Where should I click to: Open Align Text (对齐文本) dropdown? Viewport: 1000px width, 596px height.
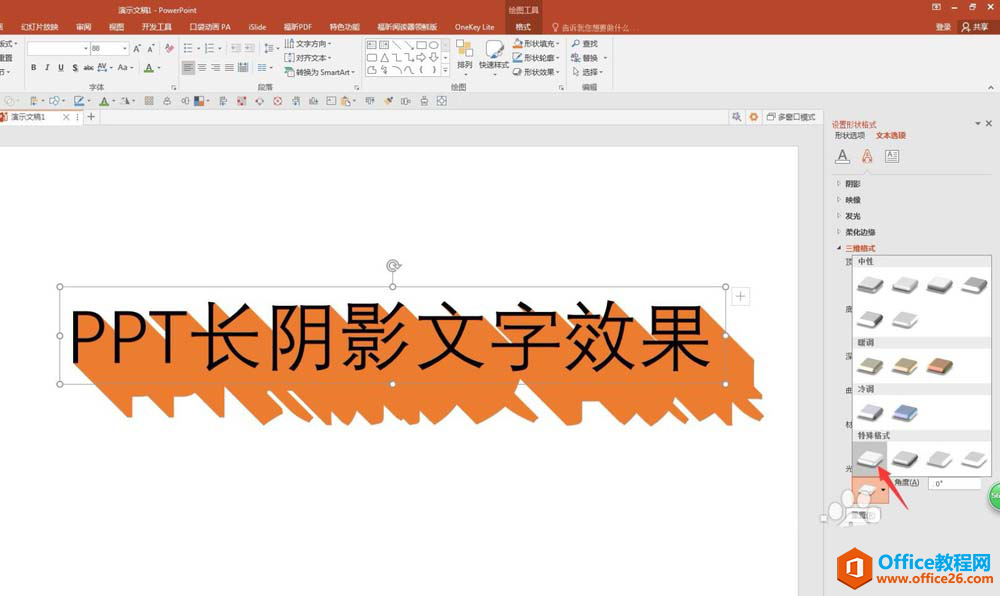[308, 58]
